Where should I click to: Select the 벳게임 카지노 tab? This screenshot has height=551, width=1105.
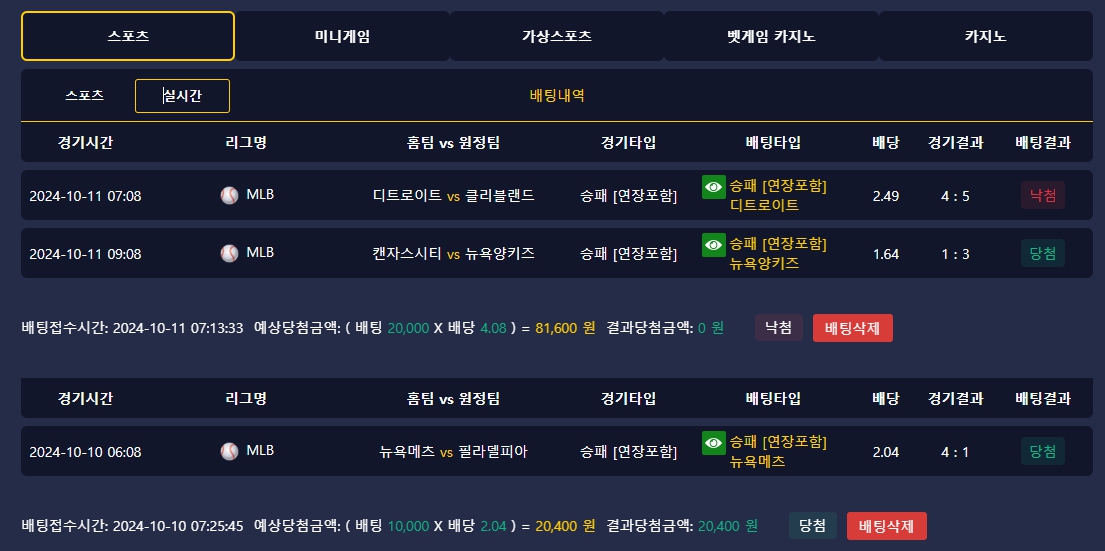click(x=771, y=36)
